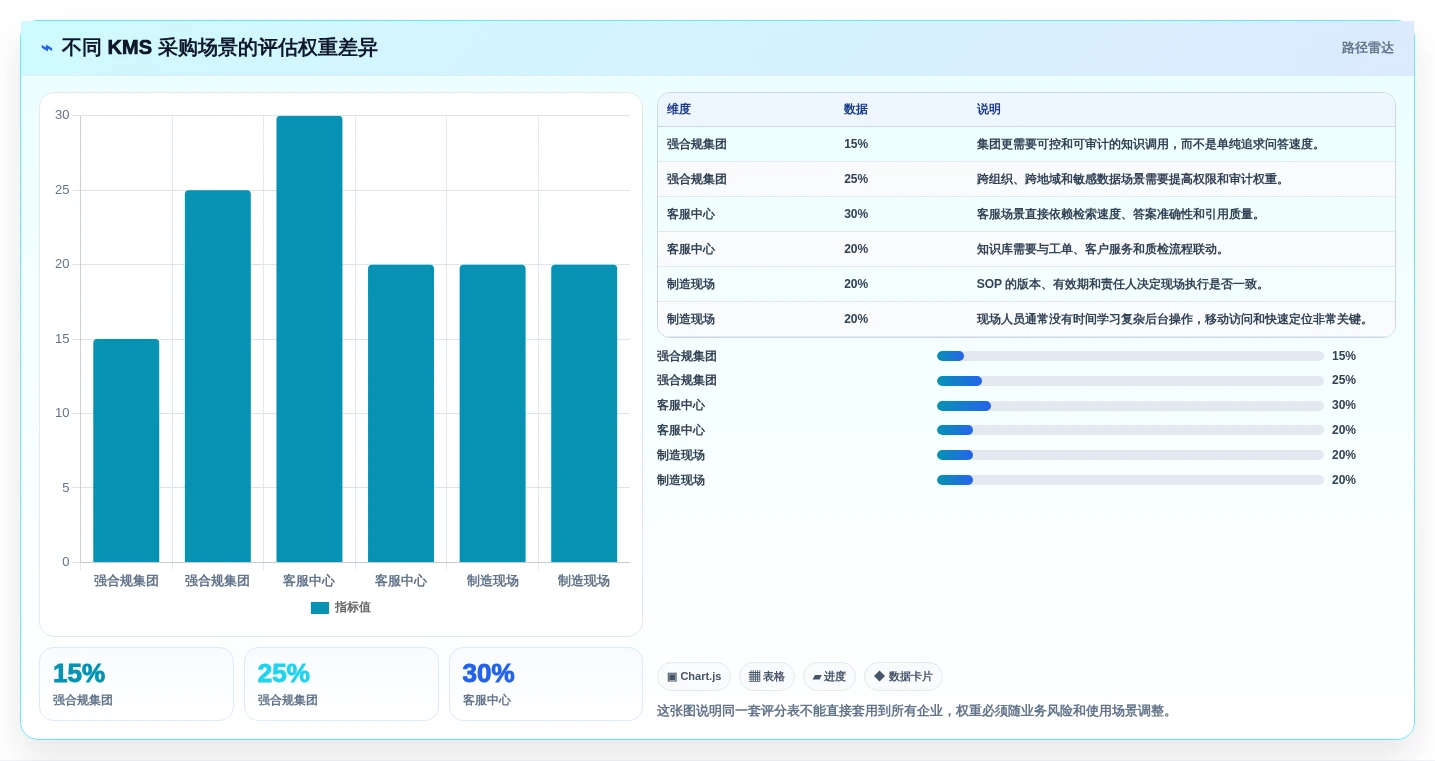
Task: Open the 30% 客服中心 data card
Action: [x=546, y=684]
